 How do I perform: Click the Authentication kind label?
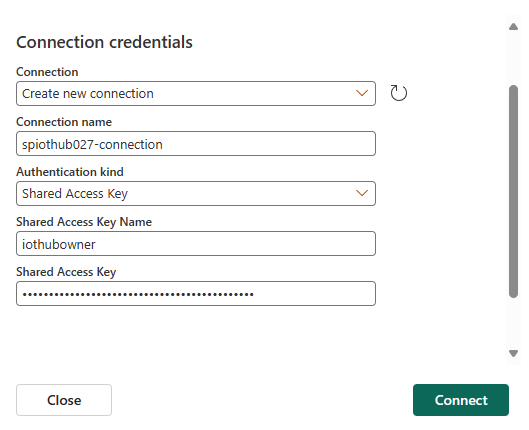70,172
